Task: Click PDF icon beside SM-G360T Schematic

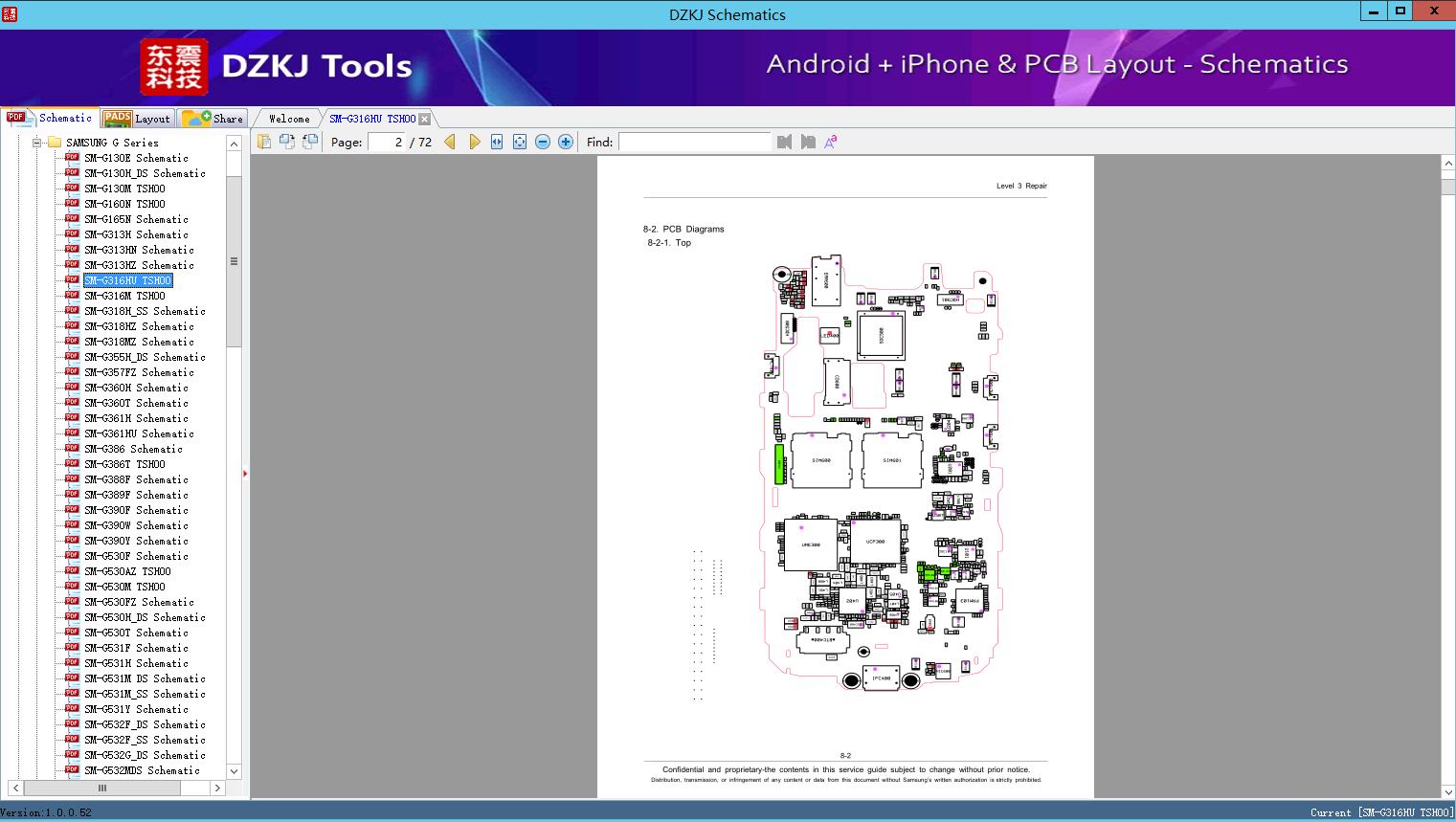Action: point(72,402)
